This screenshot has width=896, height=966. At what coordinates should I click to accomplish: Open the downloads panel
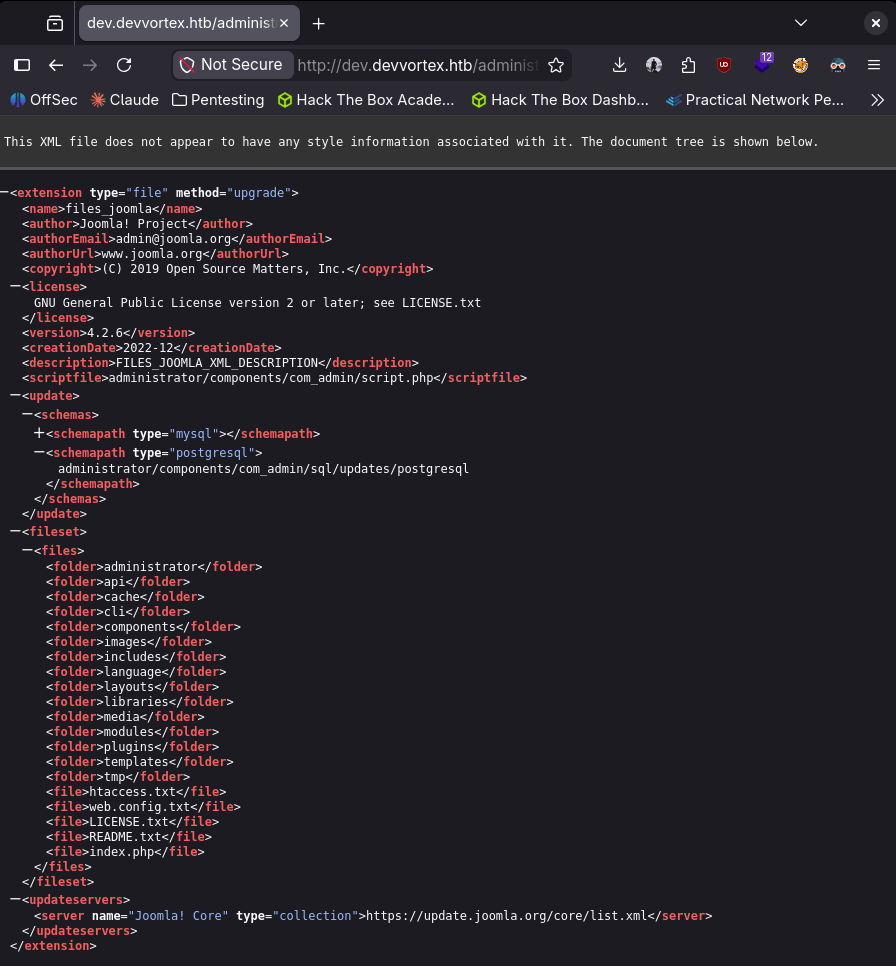(x=619, y=65)
